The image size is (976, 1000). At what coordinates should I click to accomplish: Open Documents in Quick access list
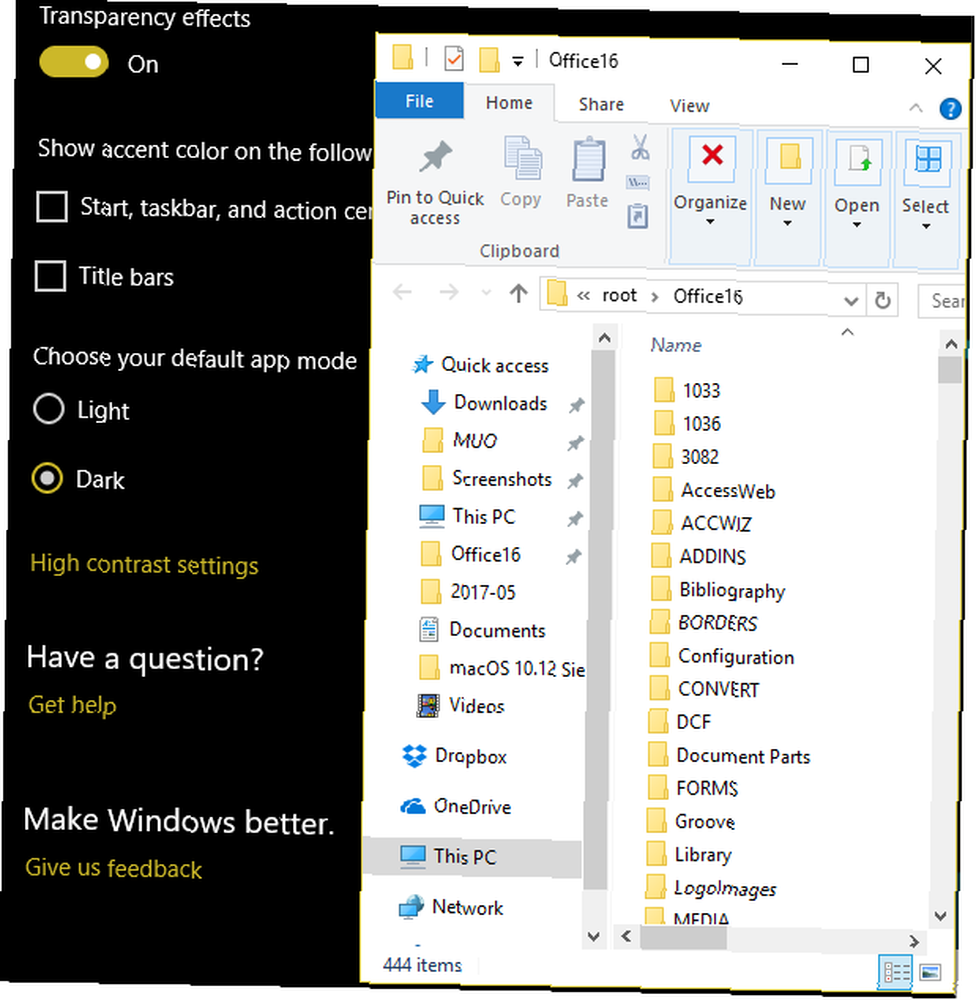482,630
